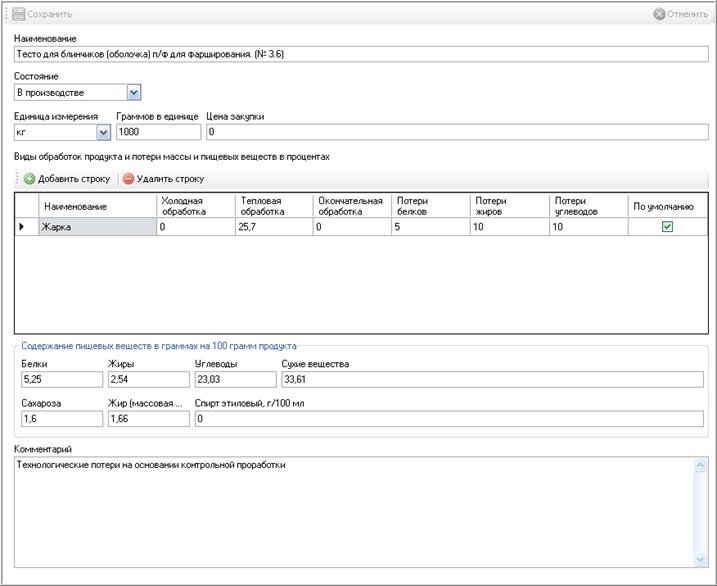Click the Отменить cancel icon
Viewport: 717px width, 586px height.
(x=659, y=14)
